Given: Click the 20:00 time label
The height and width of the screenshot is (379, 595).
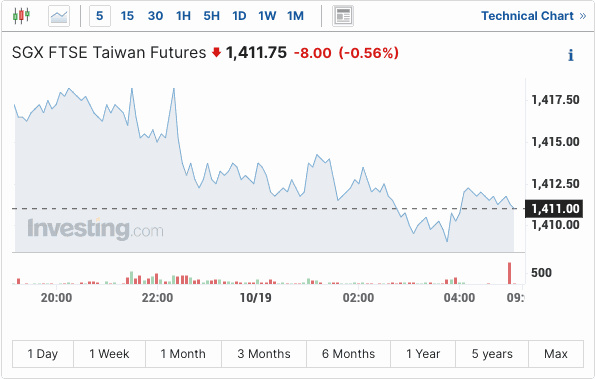Looking at the screenshot, I should pyautogui.click(x=57, y=298).
